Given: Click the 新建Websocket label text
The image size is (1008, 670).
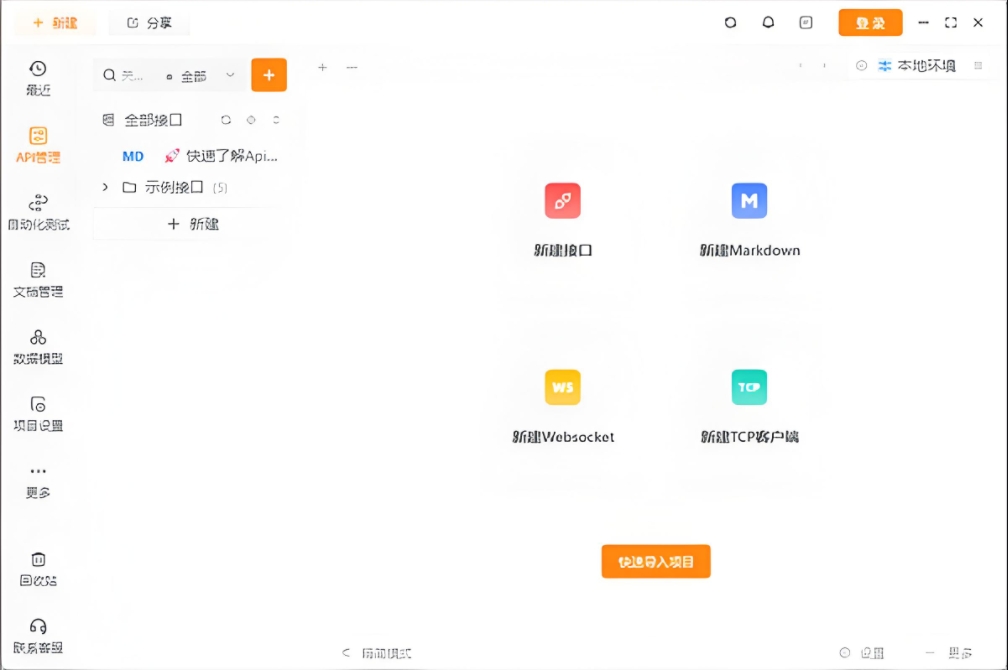Looking at the screenshot, I should coord(562,437).
